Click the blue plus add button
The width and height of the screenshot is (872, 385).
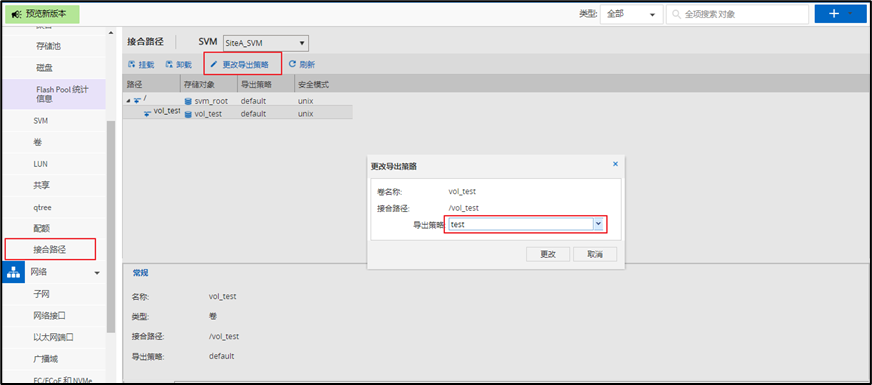(x=840, y=14)
